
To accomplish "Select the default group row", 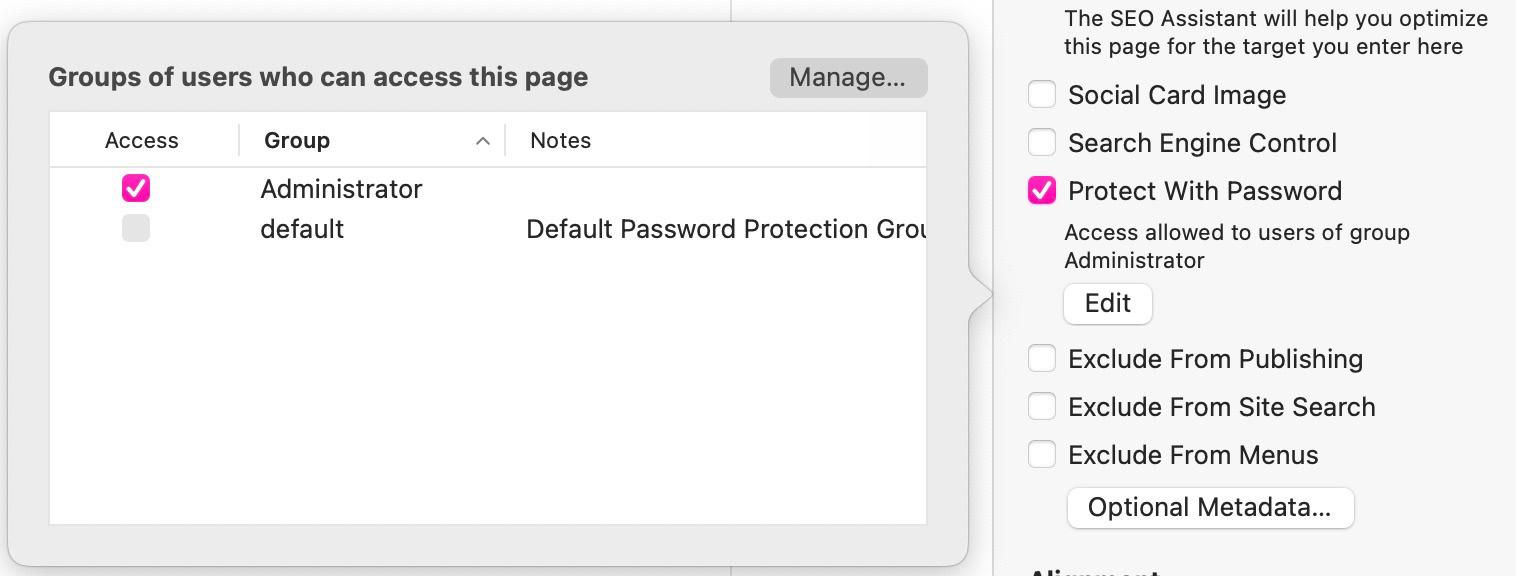I will coord(302,229).
